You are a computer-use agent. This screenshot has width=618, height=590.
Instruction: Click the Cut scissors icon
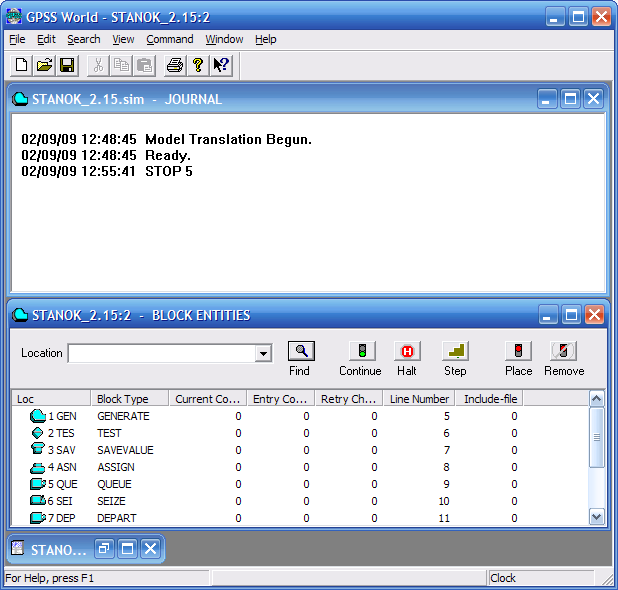(98, 65)
